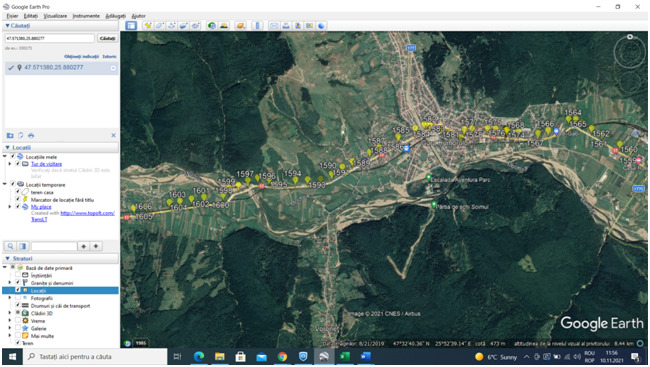Select the Add Path tool in toolbar
The width and height of the screenshot is (650, 367).
(x=172, y=26)
